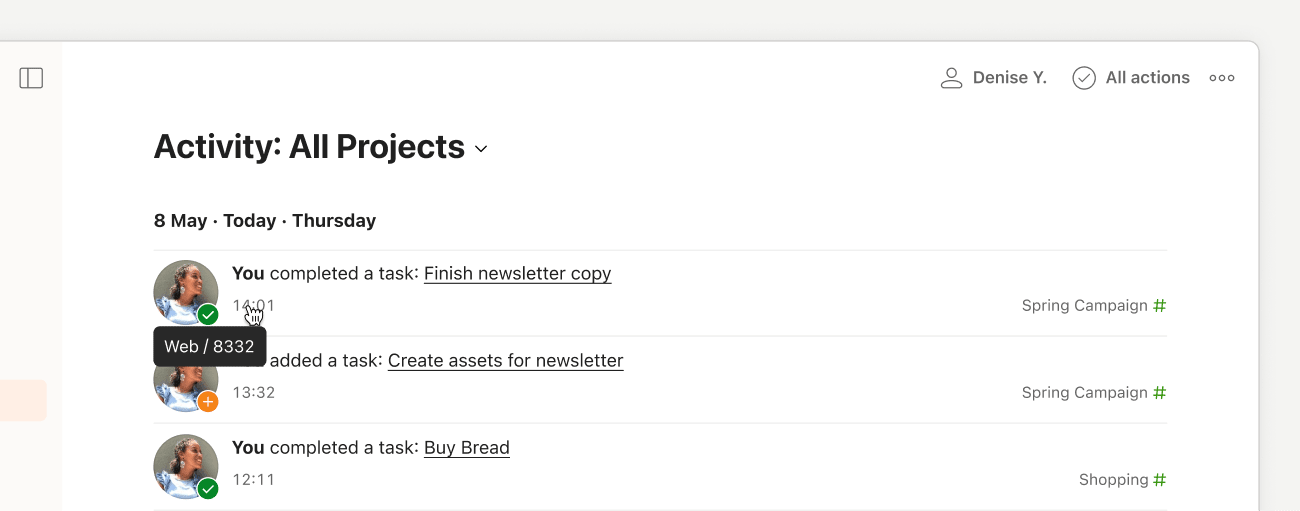
Task: Open the All actions filter dropdown
Action: coord(1147,78)
